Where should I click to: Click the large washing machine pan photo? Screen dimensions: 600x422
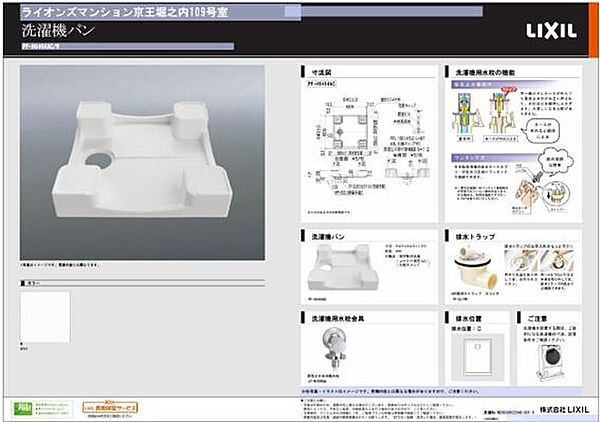click(x=142, y=163)
